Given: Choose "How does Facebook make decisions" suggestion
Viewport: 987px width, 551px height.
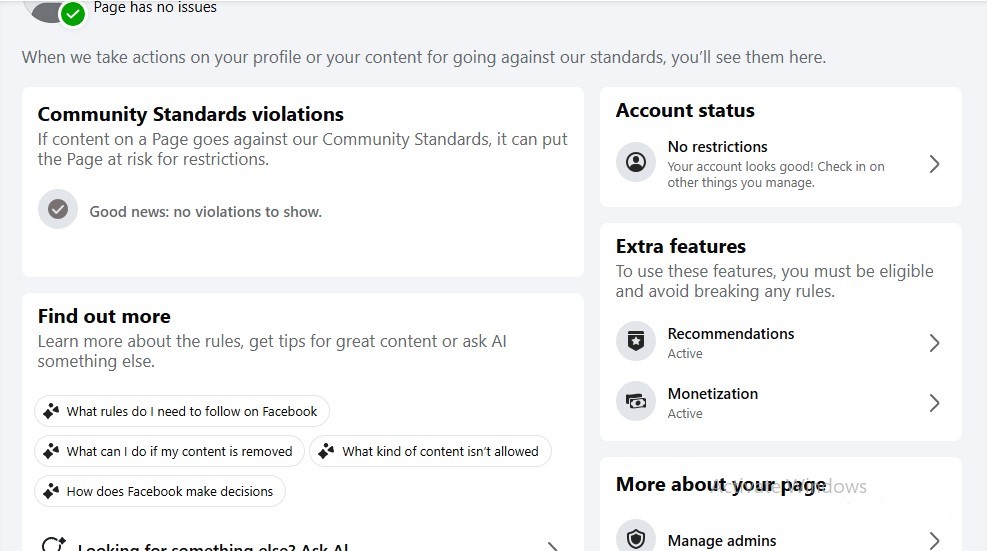Looking at the screenshot, I should pos(169,491).
